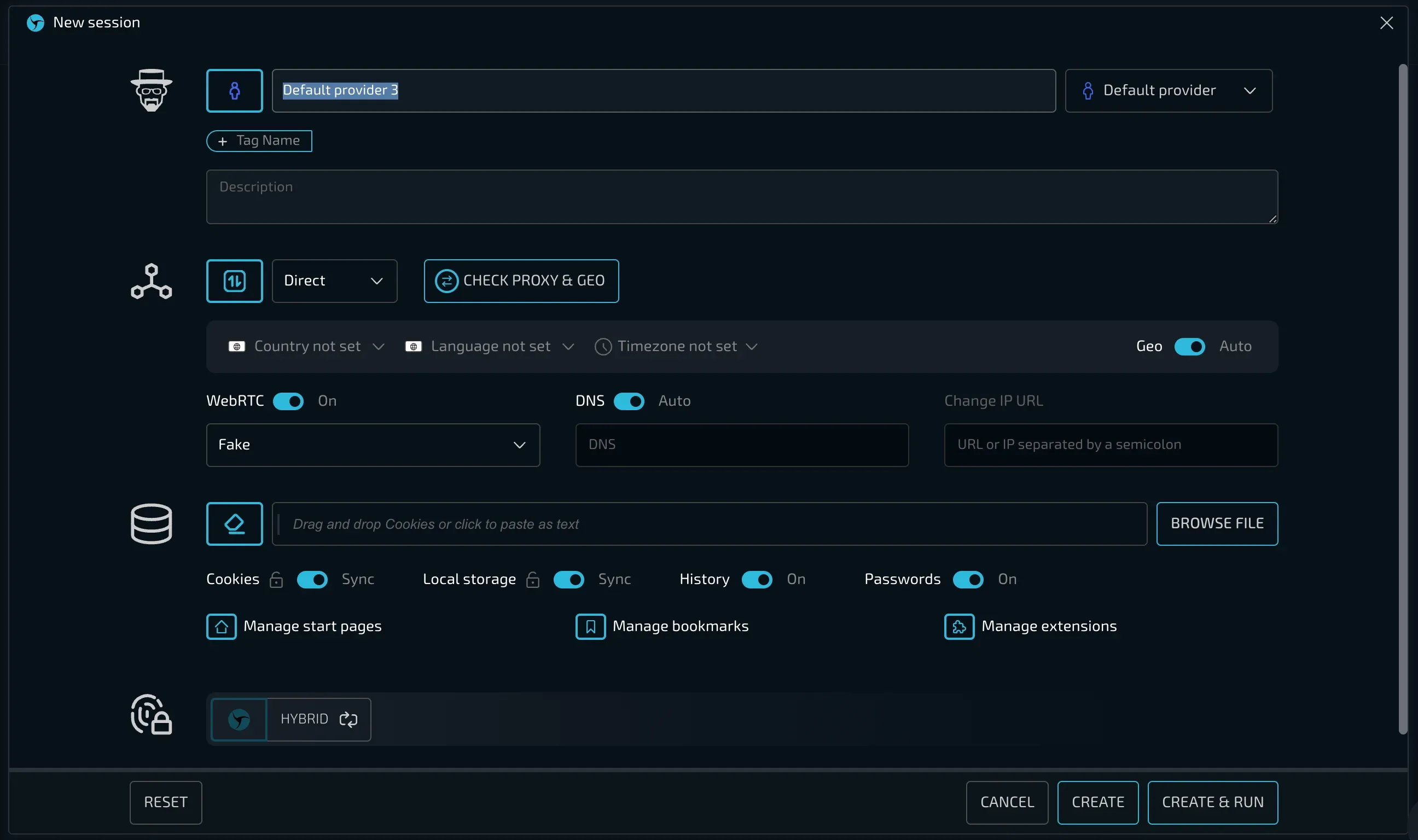Viewport: 1418px width, 840px height.
Task: Open the Fake WebRTC mode dropdown
Action: click(373, 445)
